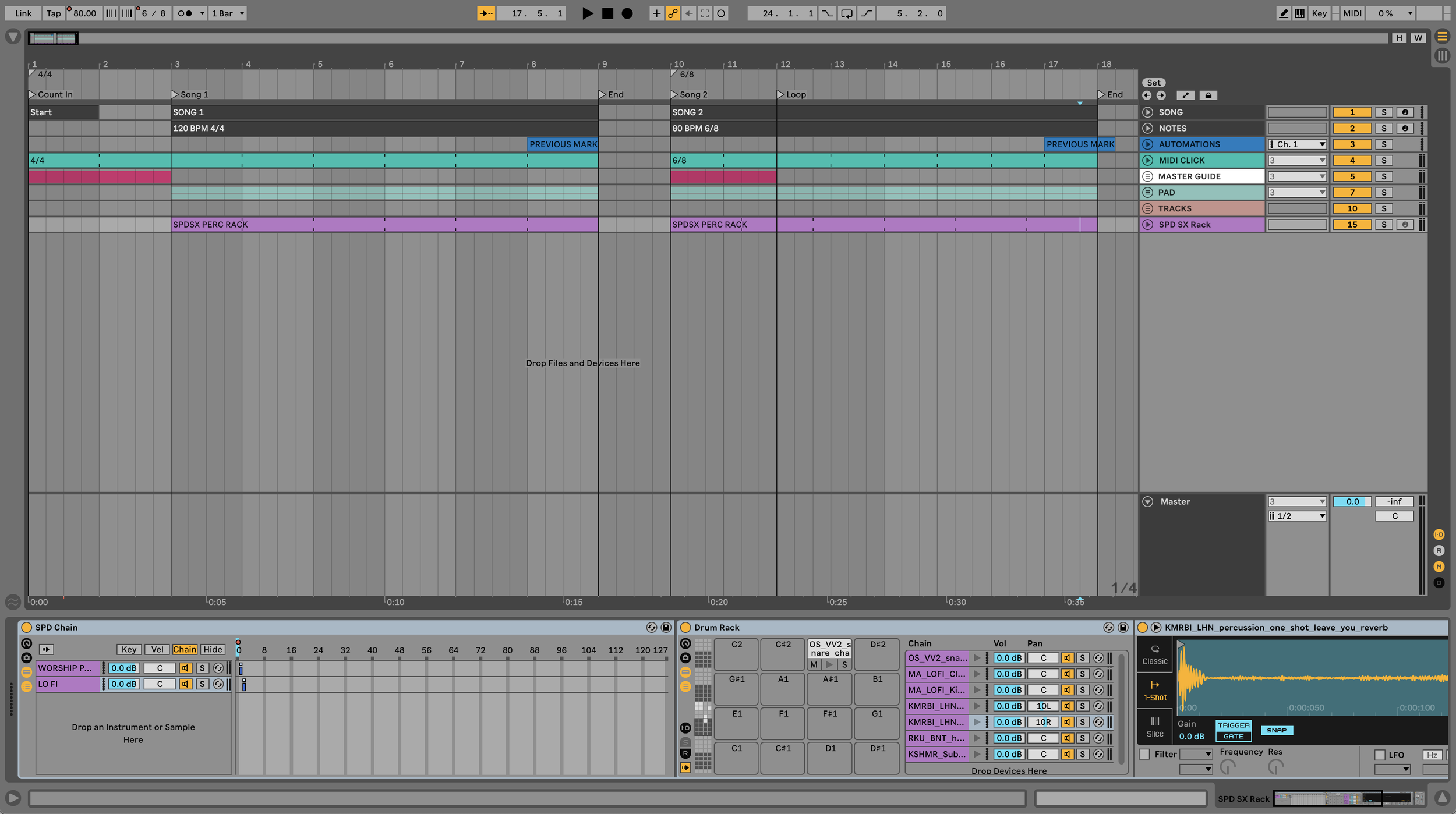Image resolution: width=1456 pixels, height=814 pixels.
Task: Switch to the Chain tab in SPD Chain
Action: (185, 650)
